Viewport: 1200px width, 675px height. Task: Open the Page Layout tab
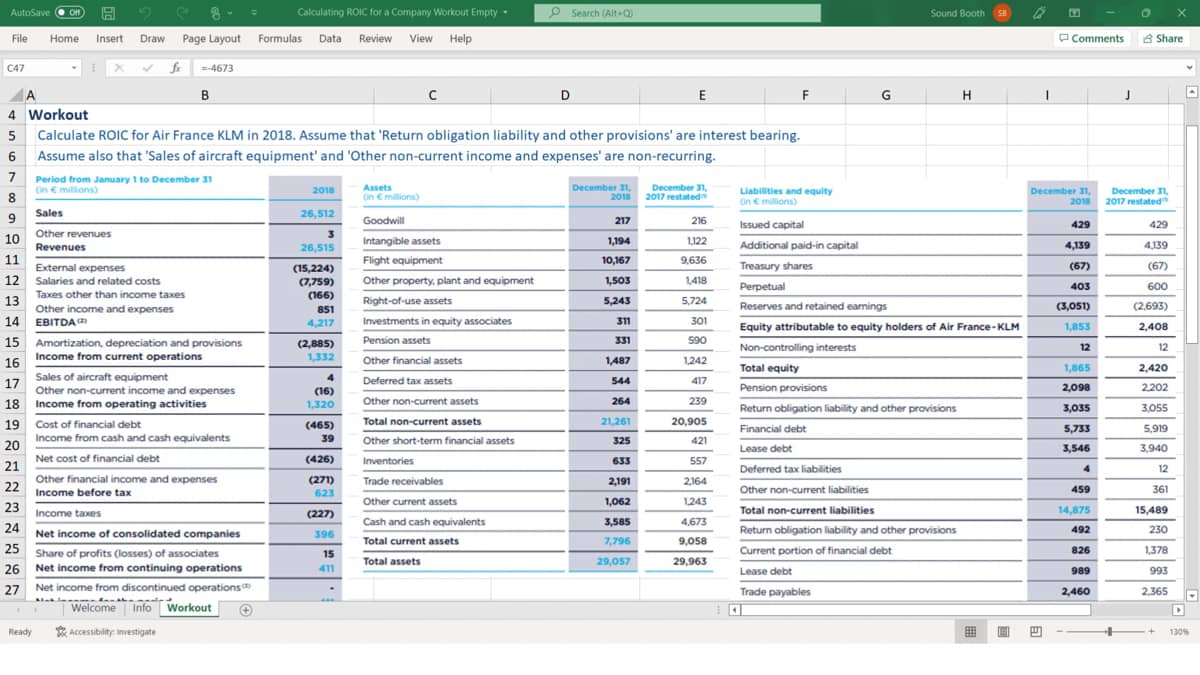pos(211,38)
